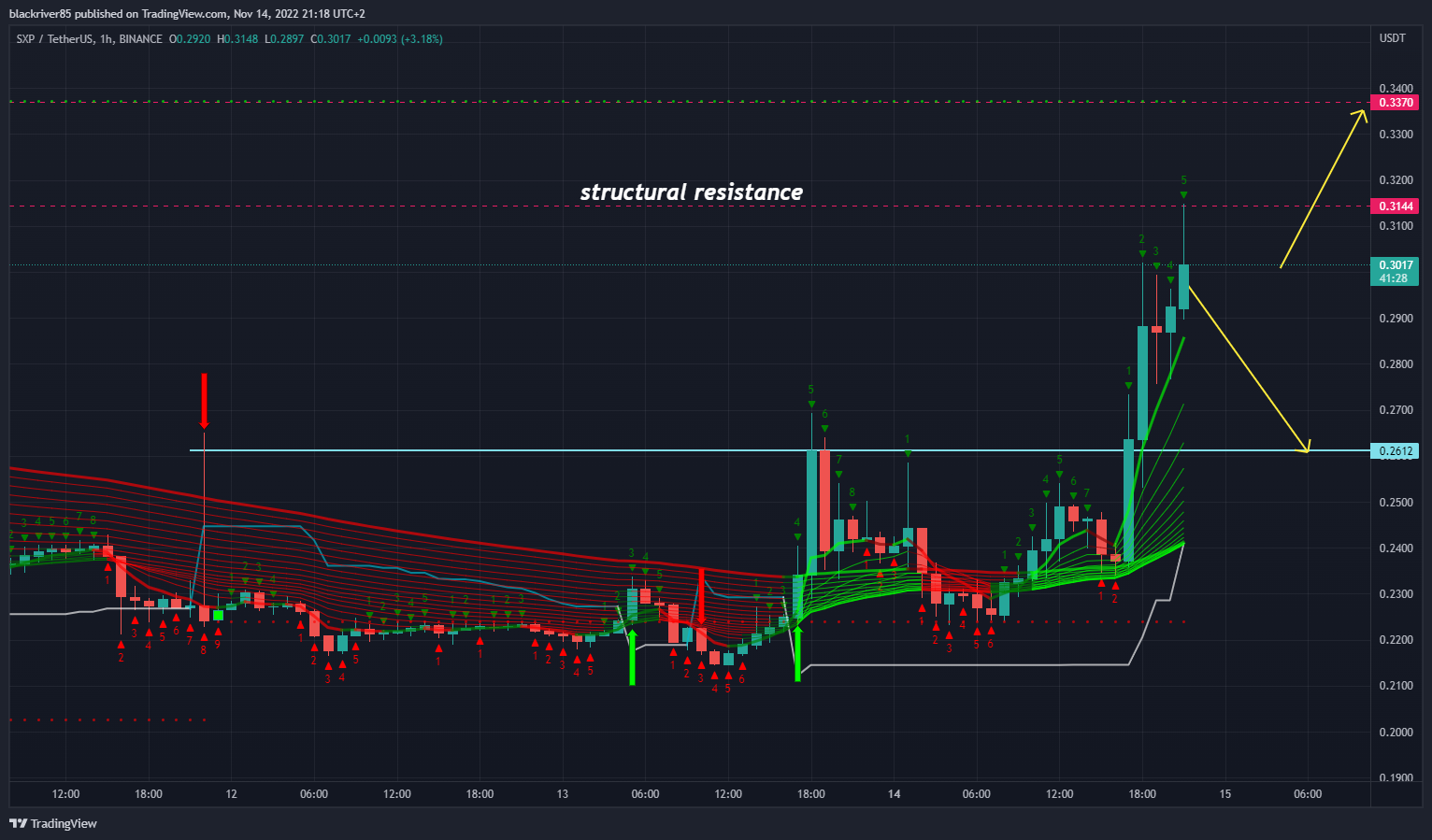Click the high value H0.3148
The image size is (1432, 840).
coord(237,39)
